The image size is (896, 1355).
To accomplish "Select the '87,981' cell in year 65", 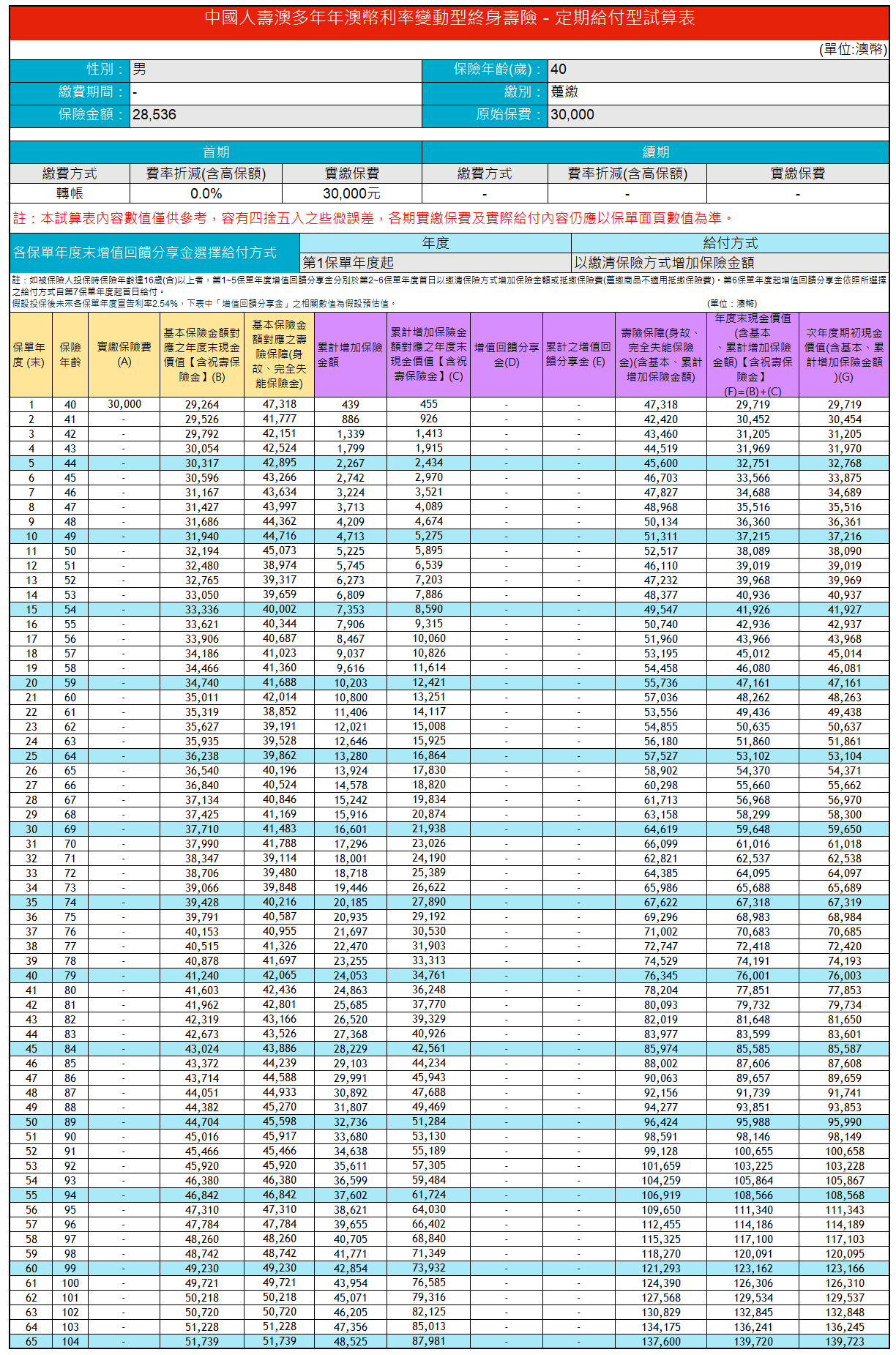I will (x=428, y=1342).
